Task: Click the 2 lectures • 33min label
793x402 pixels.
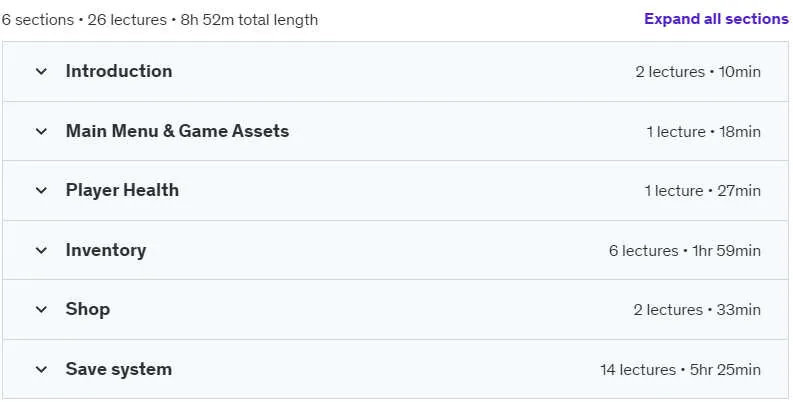Action: coord(697,309)
